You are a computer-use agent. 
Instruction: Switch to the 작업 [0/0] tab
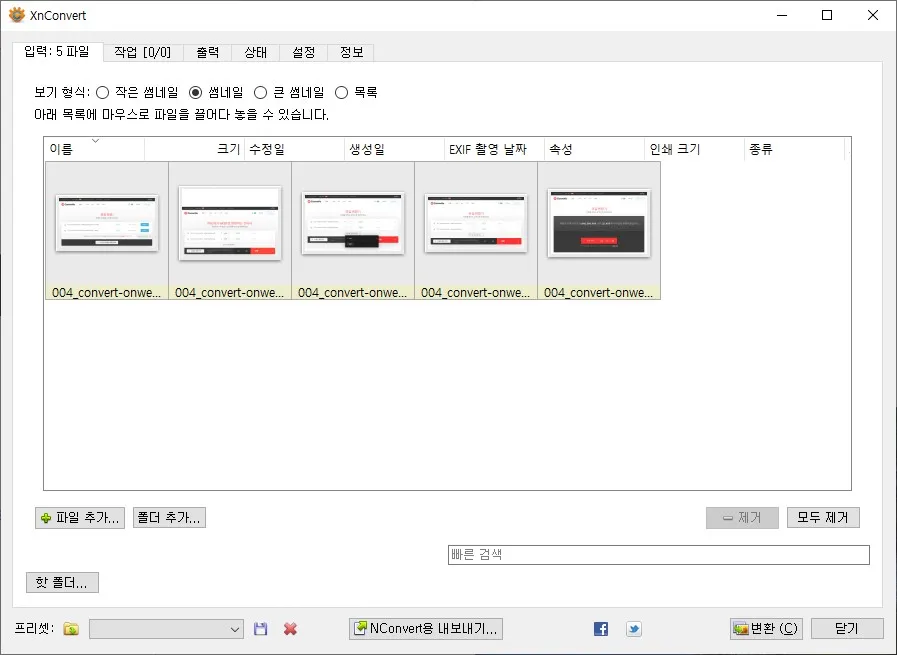142,53
